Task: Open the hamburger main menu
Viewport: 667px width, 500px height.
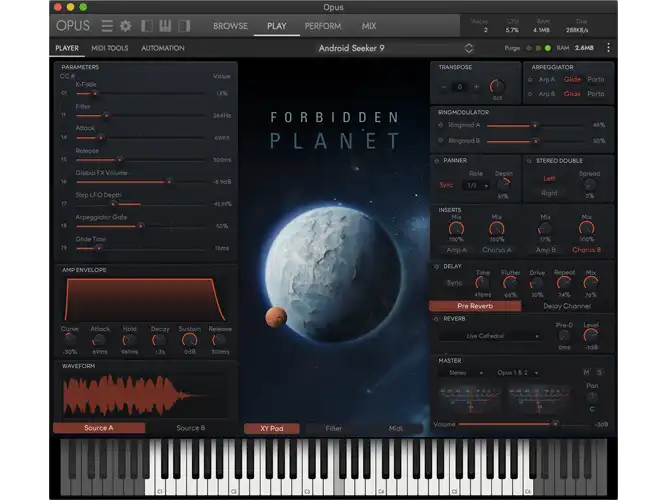Action: pyautogui.click(x=107, y=26)
